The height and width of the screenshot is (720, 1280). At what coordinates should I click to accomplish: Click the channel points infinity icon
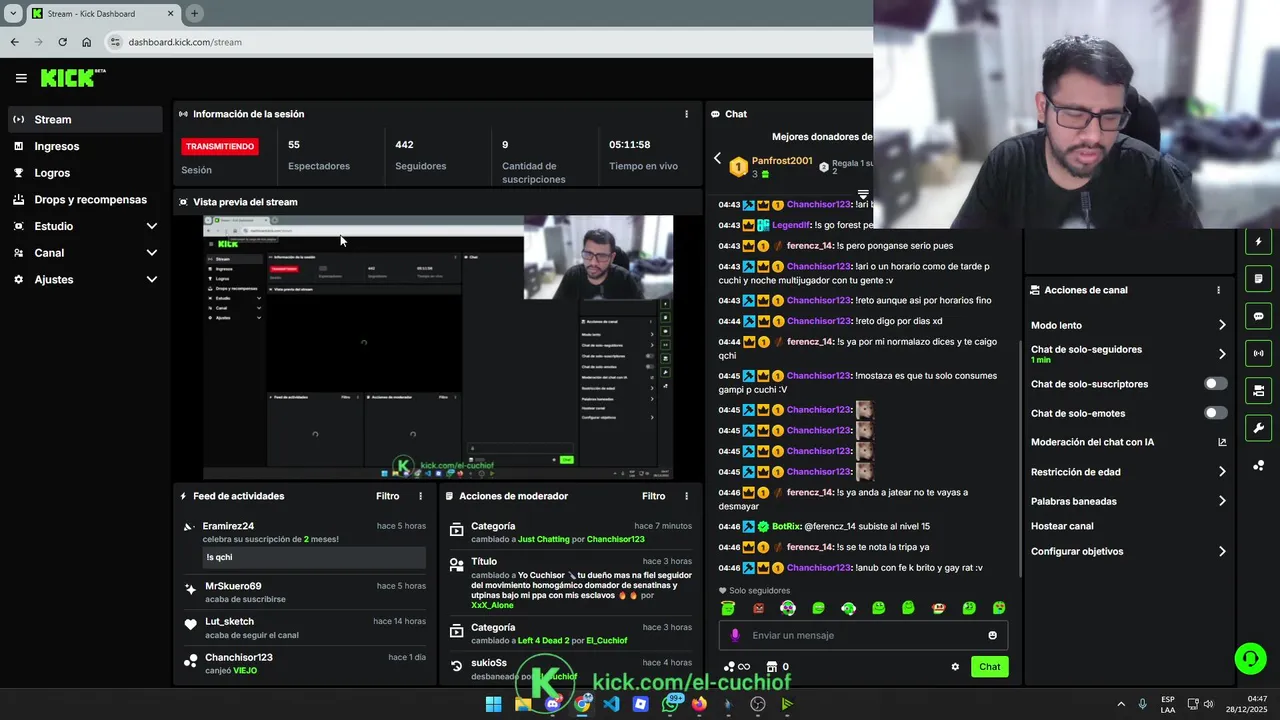pyautogui.click(x=737, y=667)
